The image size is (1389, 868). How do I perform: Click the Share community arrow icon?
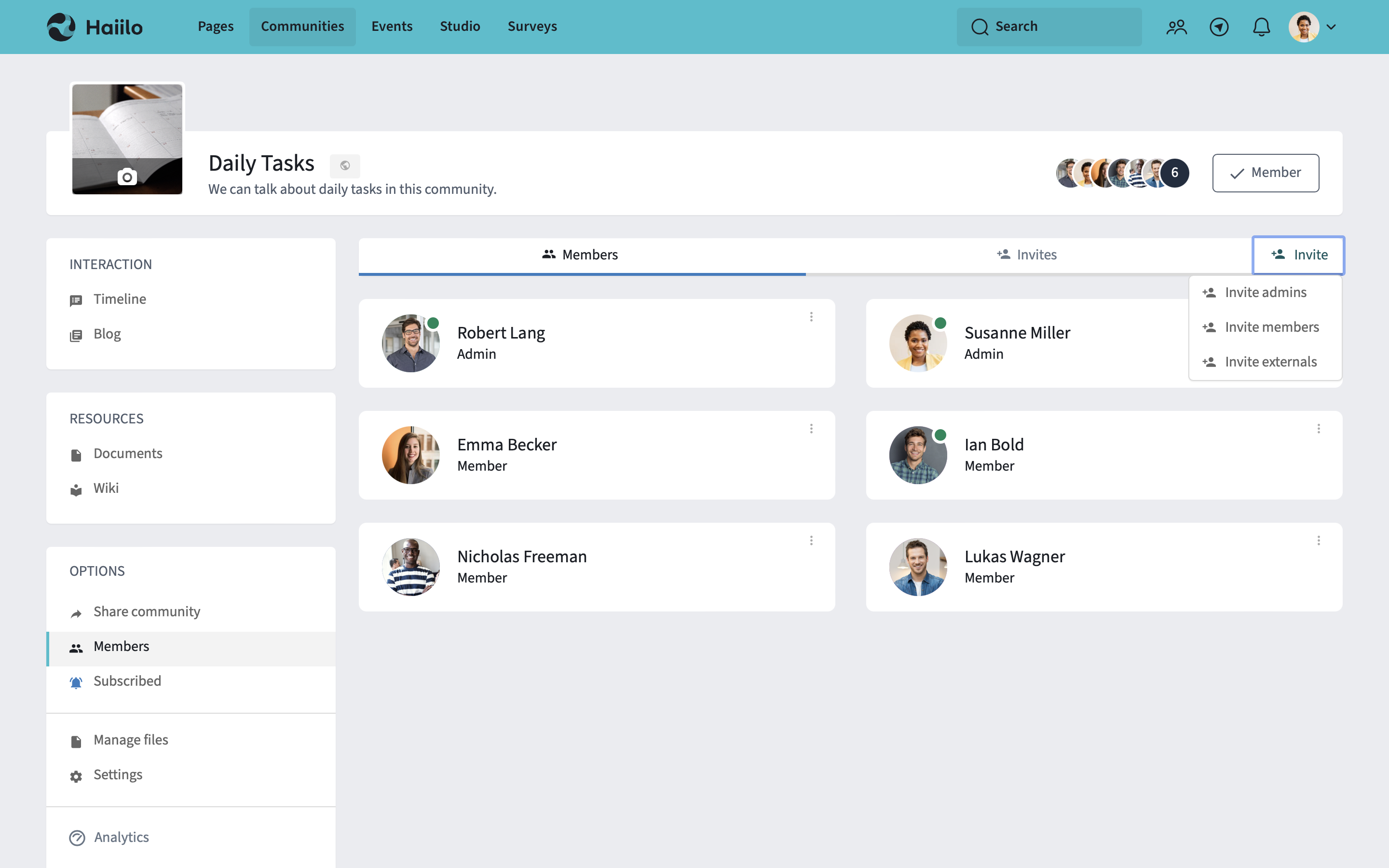point(76,614)
